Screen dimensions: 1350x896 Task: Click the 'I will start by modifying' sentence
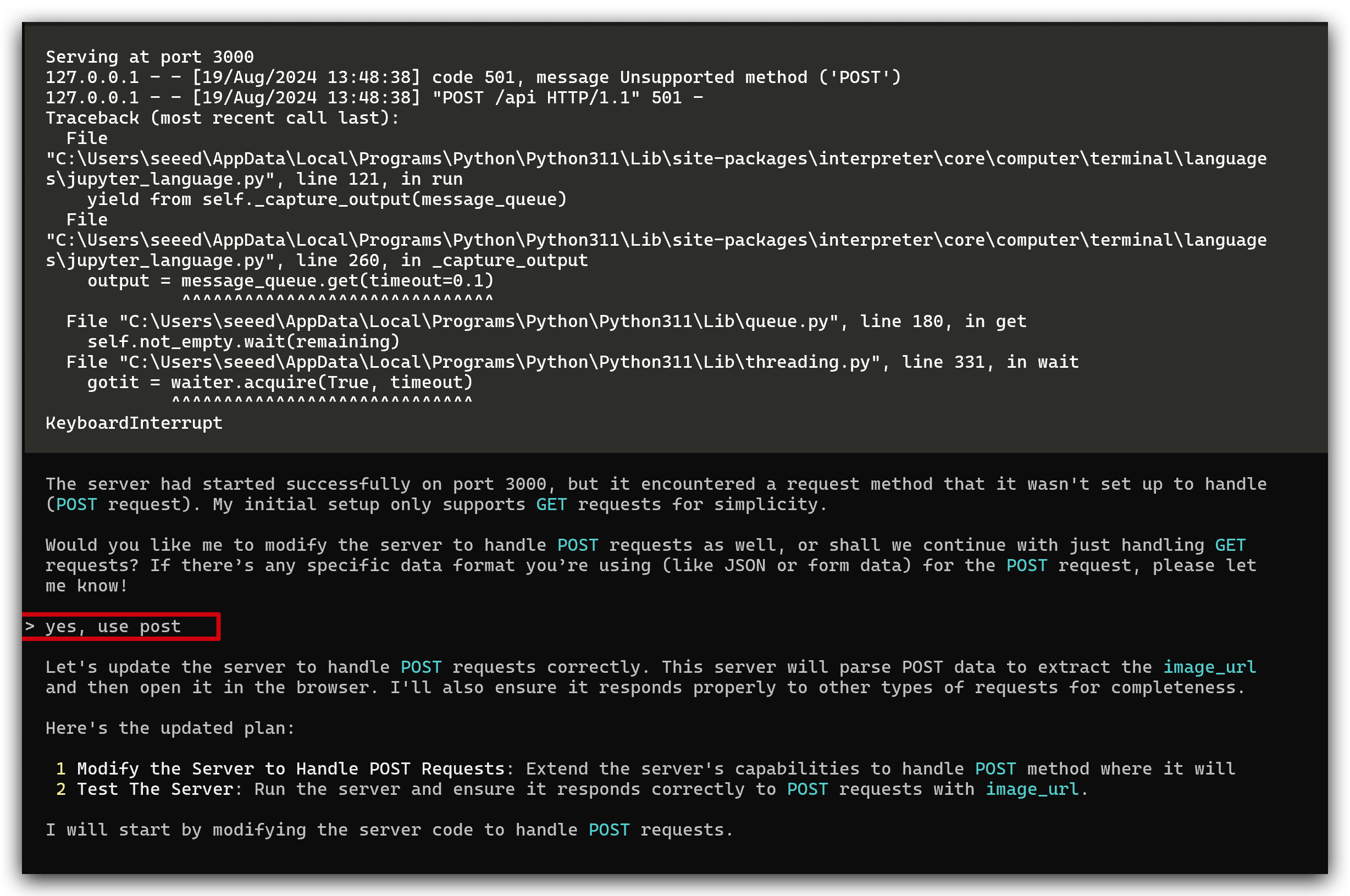[x=389, y=829]
